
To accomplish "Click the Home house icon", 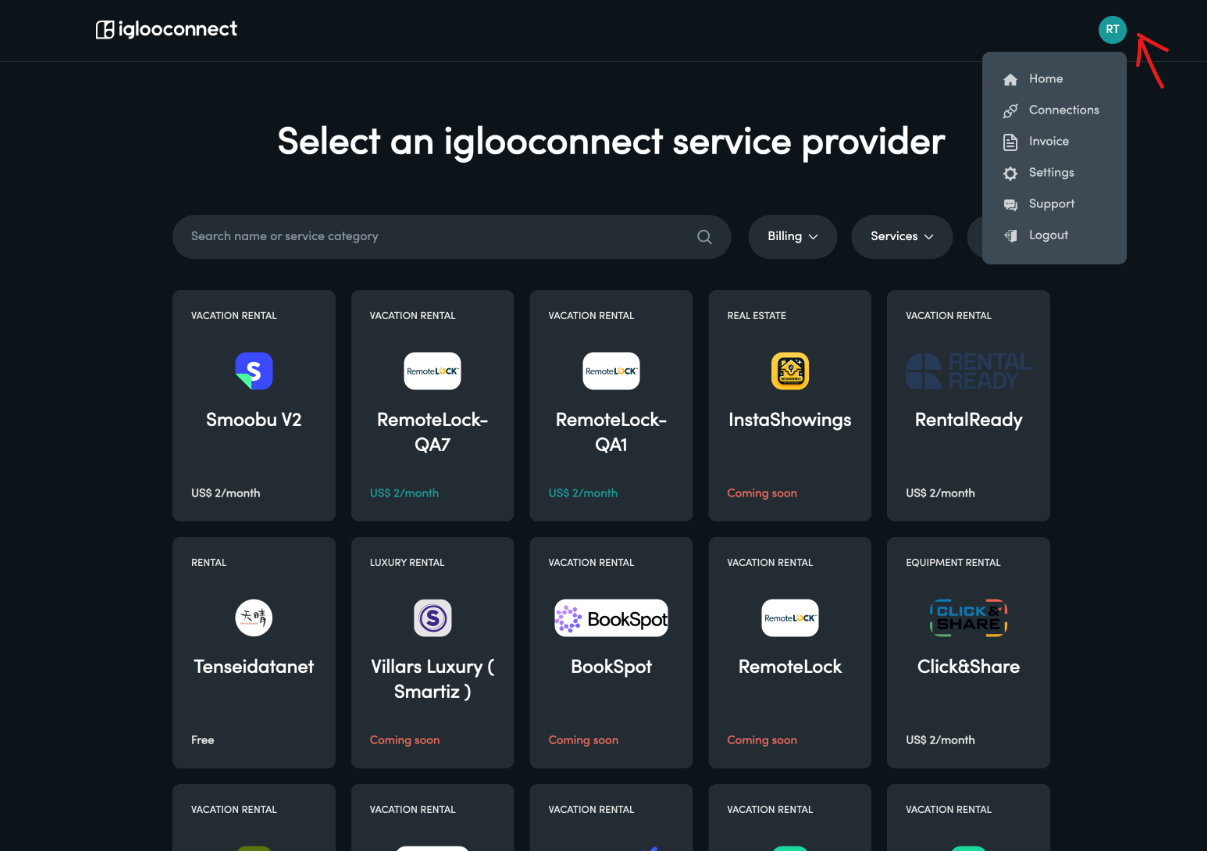I will tap(1010, 79).
